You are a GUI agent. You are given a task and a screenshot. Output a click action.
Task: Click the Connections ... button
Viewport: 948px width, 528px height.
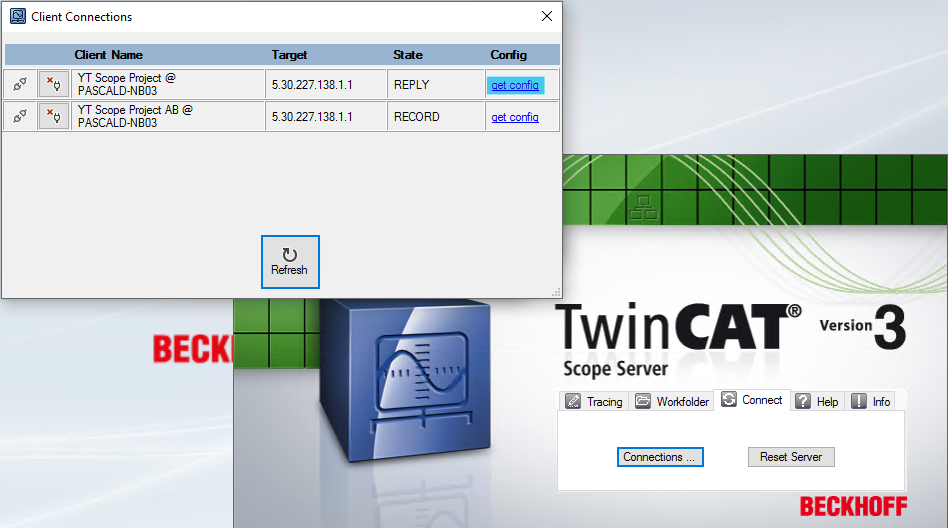coord(660,457)
